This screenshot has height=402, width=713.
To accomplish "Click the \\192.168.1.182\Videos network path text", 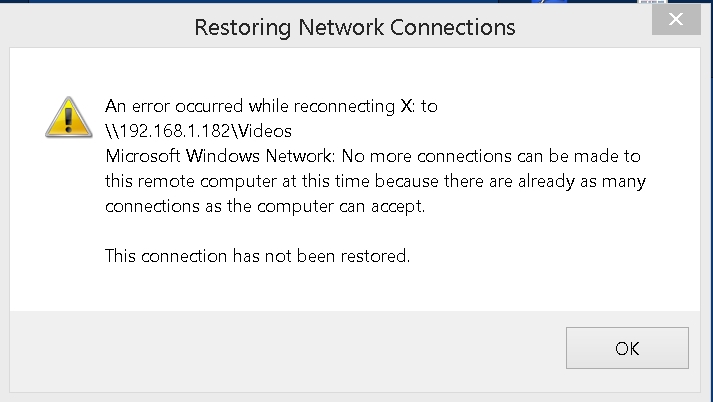I will (x=198, y=131).
